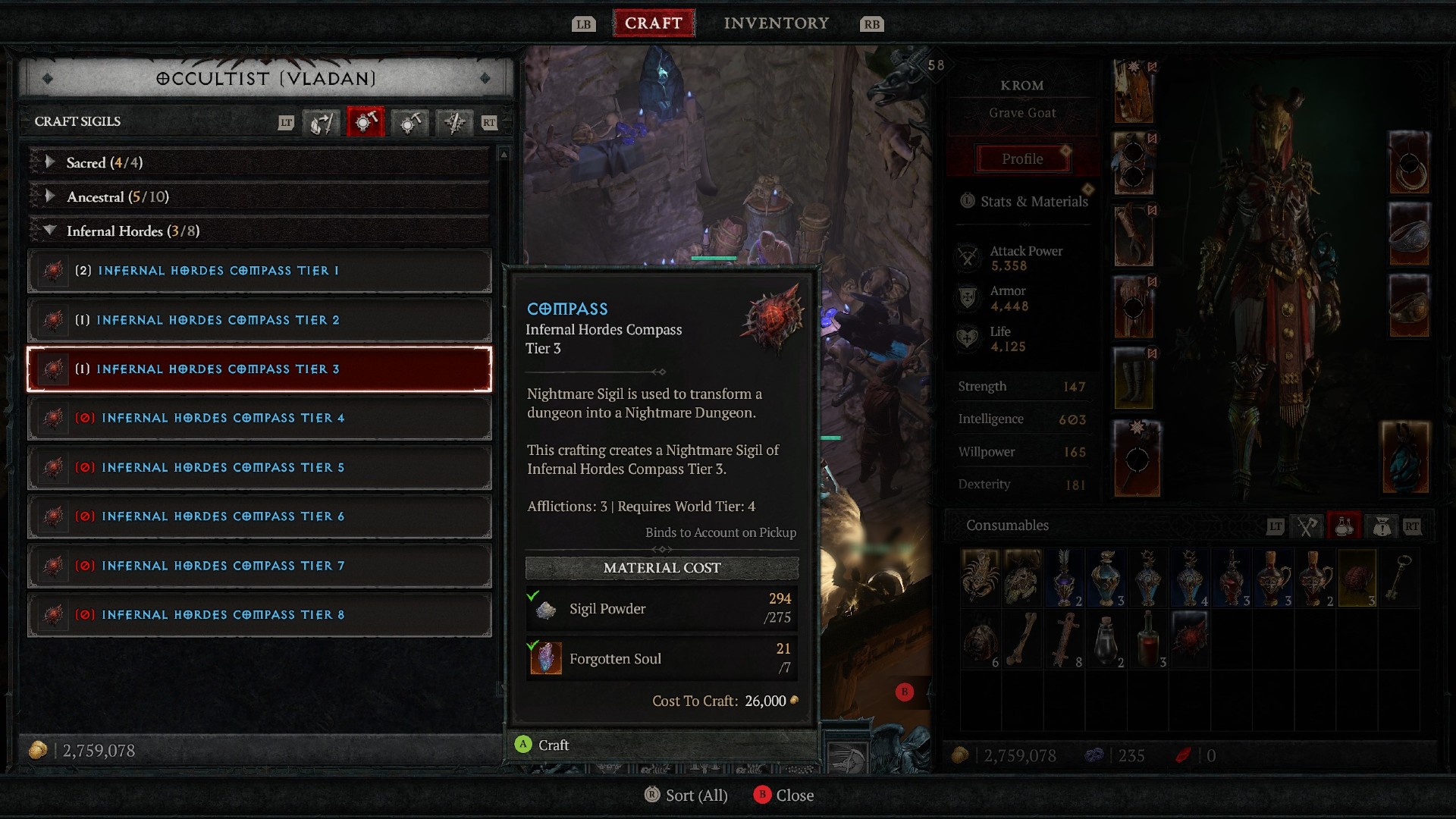
Task: Select Infernal Hordes Compass Tier 5
Action: pyautogui.click(x=260, y=467)
